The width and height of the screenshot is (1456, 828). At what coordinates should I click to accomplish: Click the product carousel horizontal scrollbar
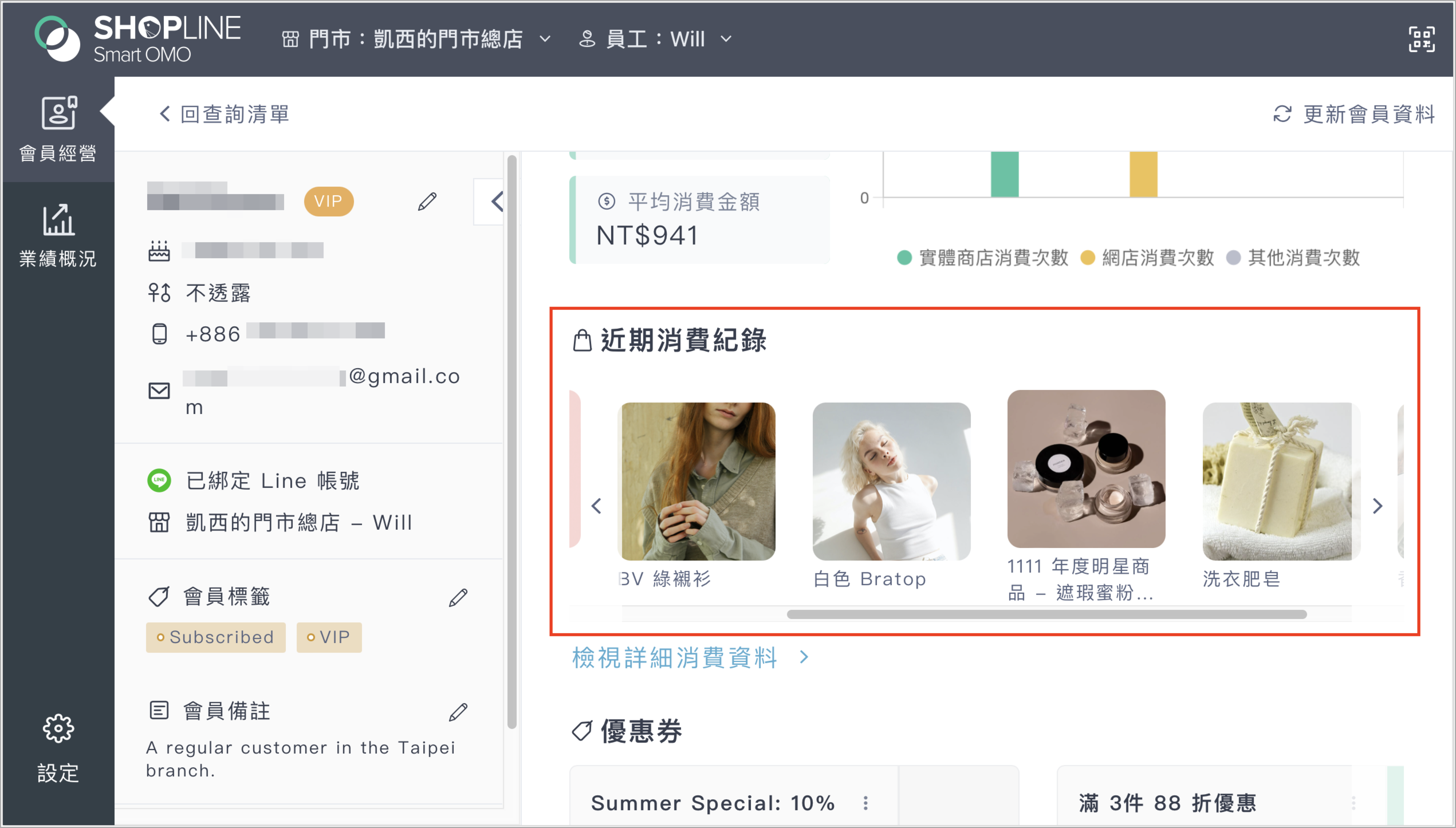click(x=1046, y=614)
